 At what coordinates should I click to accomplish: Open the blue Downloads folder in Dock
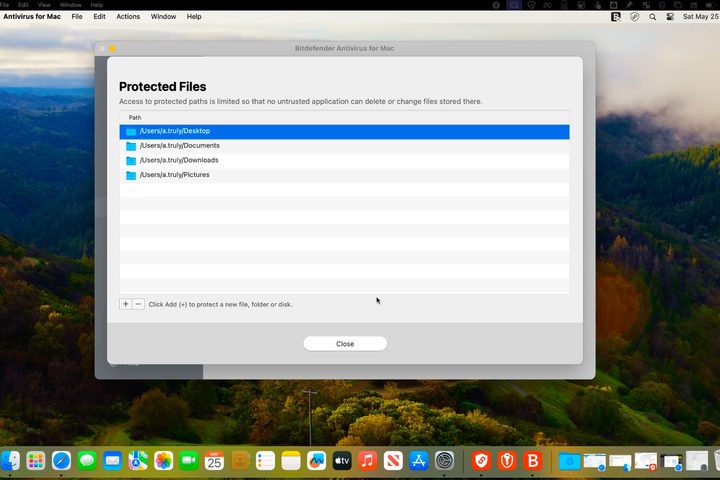click(569, 461)
